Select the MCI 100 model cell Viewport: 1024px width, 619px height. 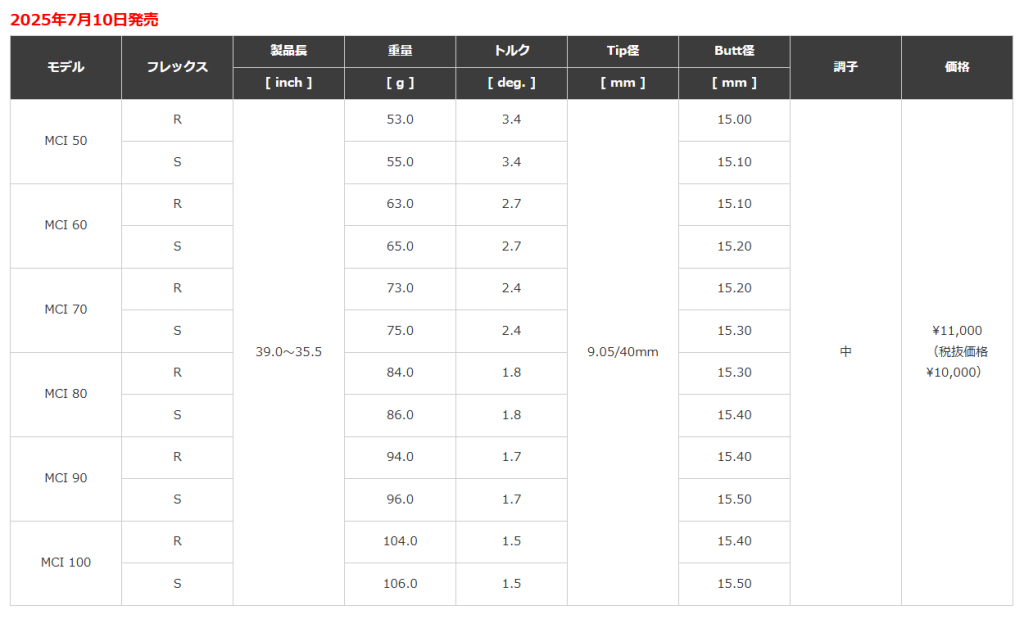click(x=66, y=562)
